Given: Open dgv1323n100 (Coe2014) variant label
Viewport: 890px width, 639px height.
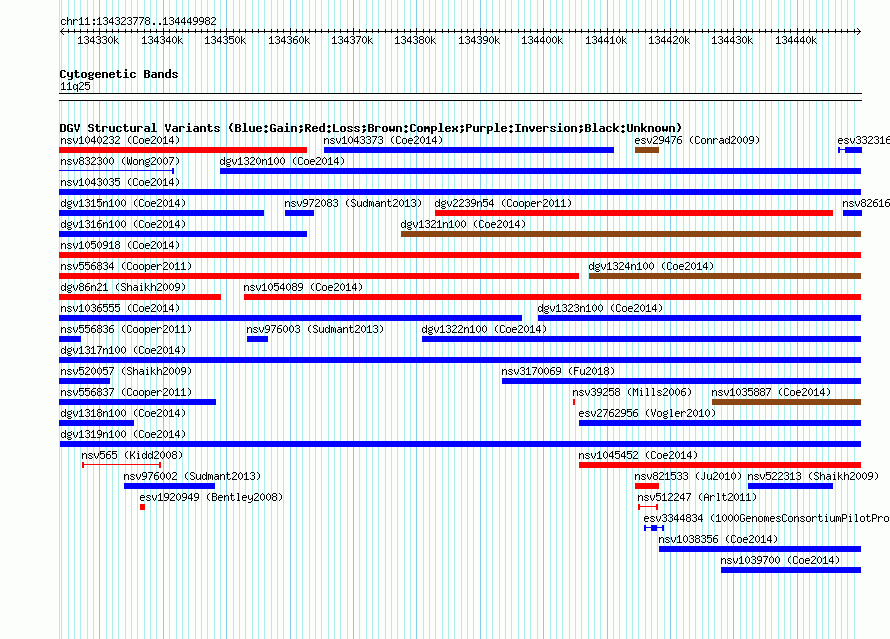Looking at the screenshot, I should tap(600, 308).
